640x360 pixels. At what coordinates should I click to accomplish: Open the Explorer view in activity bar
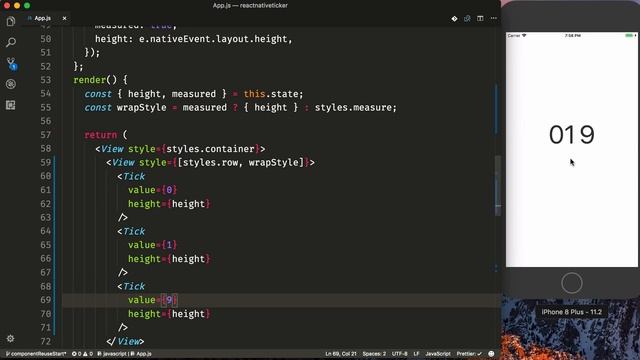click(11, 21)
